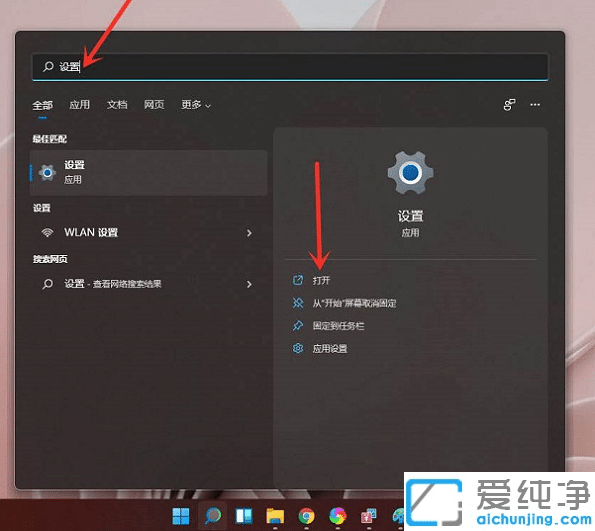Viewport: 595px width, 531px height.
Task: Launch Google Chrome from taskbar
Action: tap(306, 516)
